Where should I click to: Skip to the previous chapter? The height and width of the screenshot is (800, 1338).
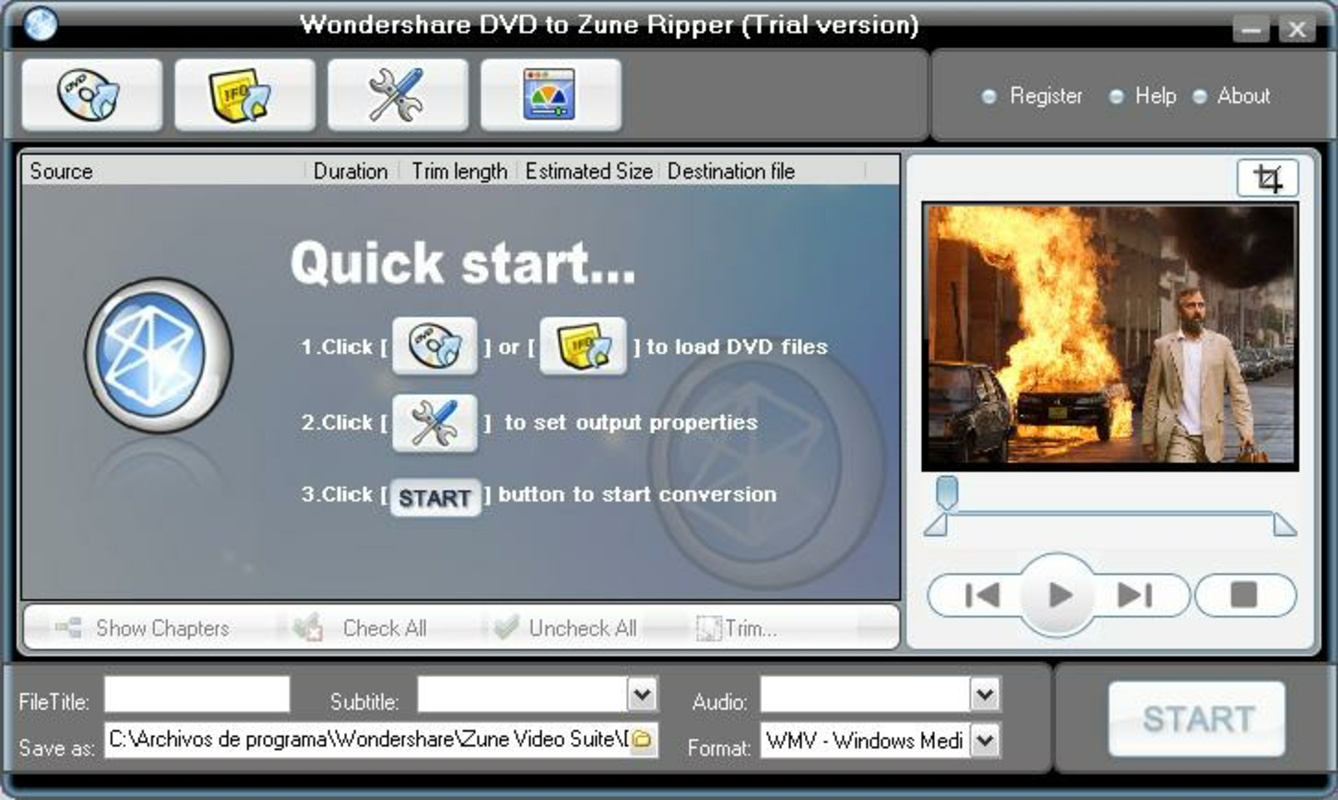click(x=982, y=596)
